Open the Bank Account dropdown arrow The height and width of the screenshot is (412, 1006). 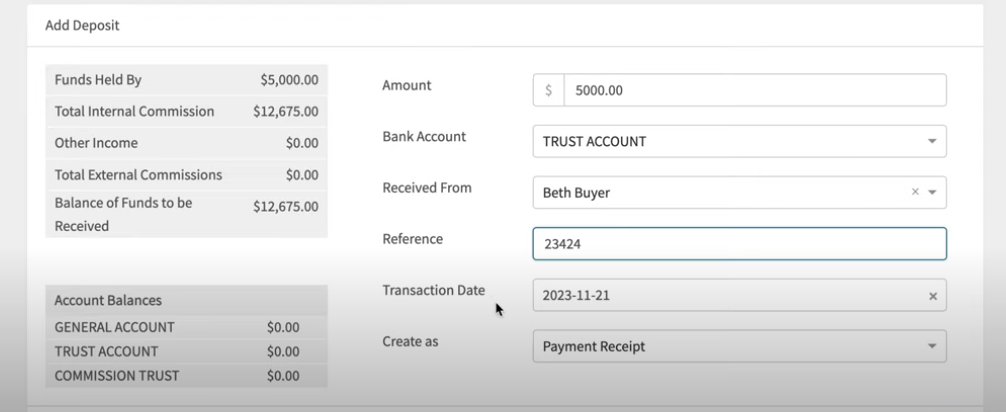tap(932, 141)
